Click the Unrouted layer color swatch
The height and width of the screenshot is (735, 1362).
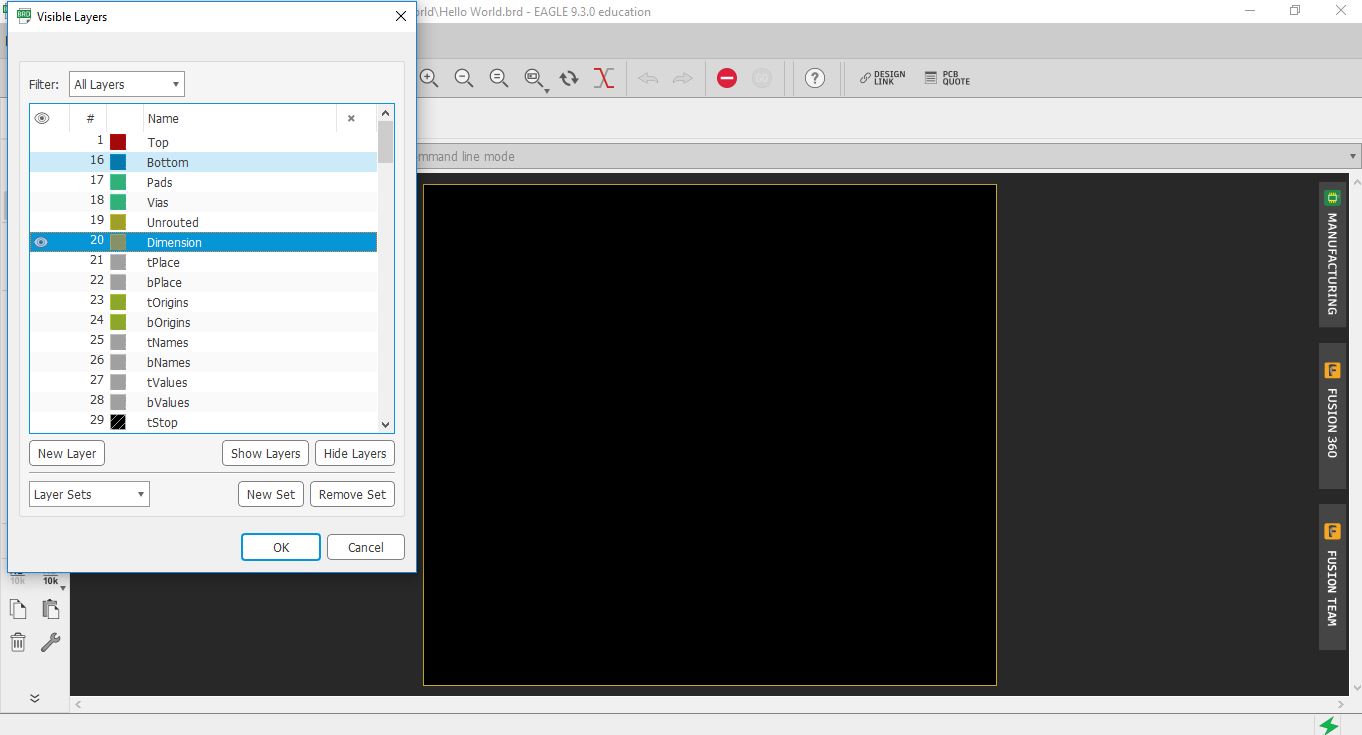[118, 222]
